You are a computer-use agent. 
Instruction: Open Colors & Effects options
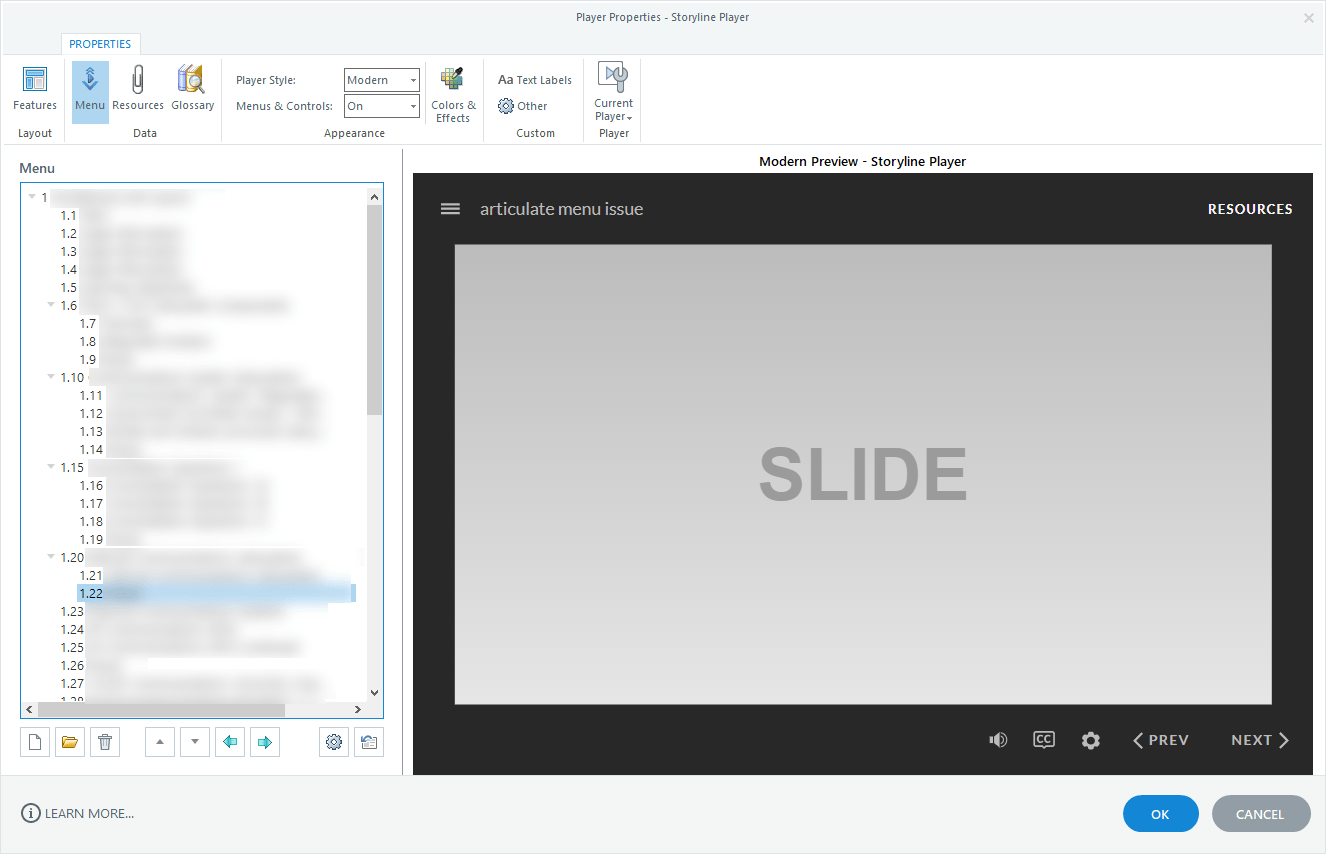tap(453, 95)
